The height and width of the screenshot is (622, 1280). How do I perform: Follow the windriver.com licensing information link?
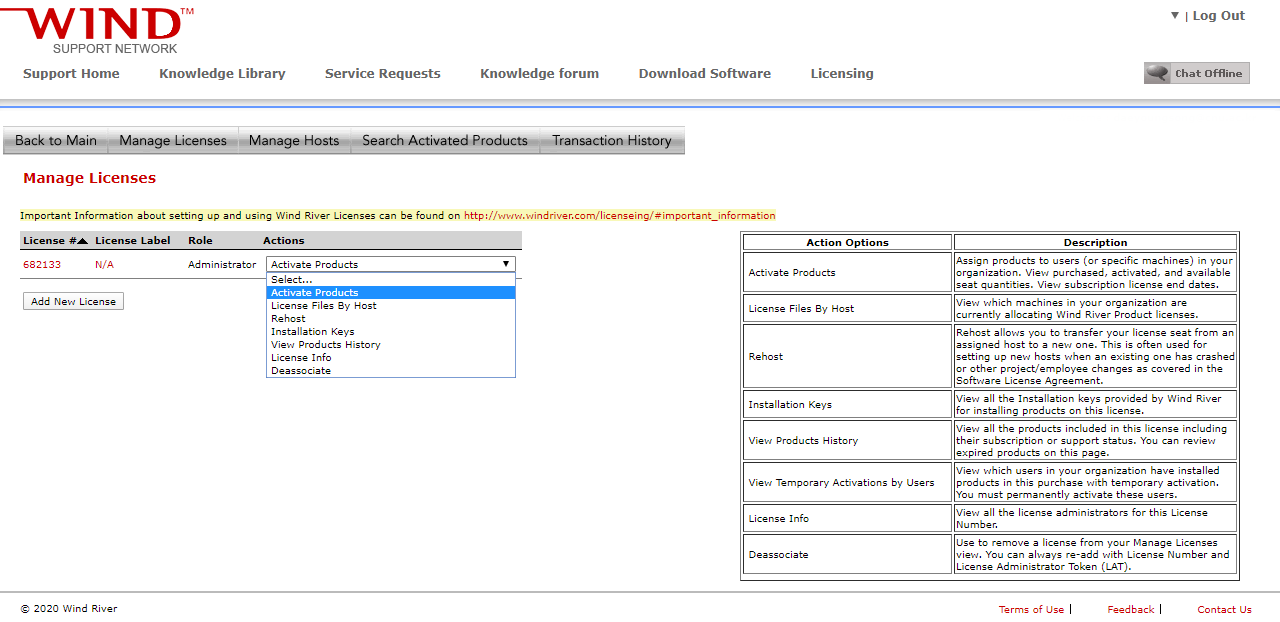(619, 215)
